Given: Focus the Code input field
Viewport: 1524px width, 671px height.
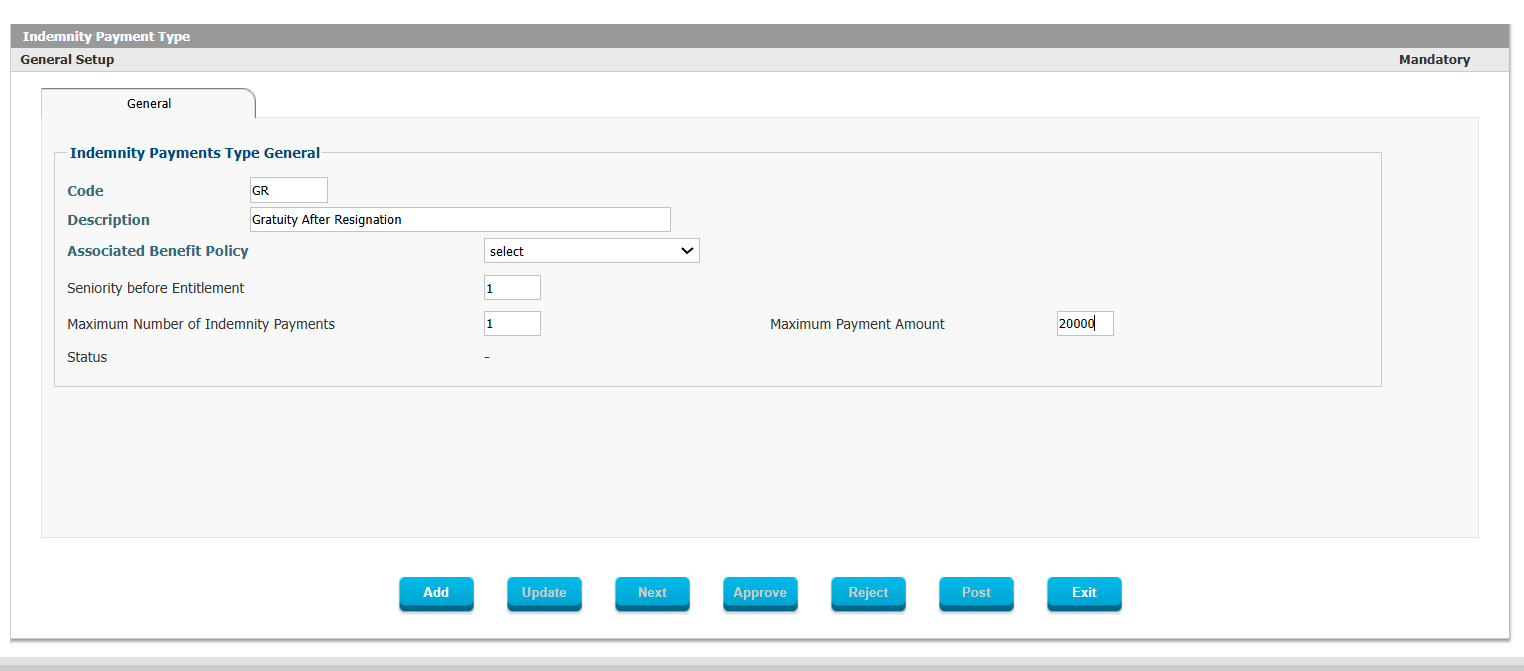Looking at the screenshot, I should (288, 190).
